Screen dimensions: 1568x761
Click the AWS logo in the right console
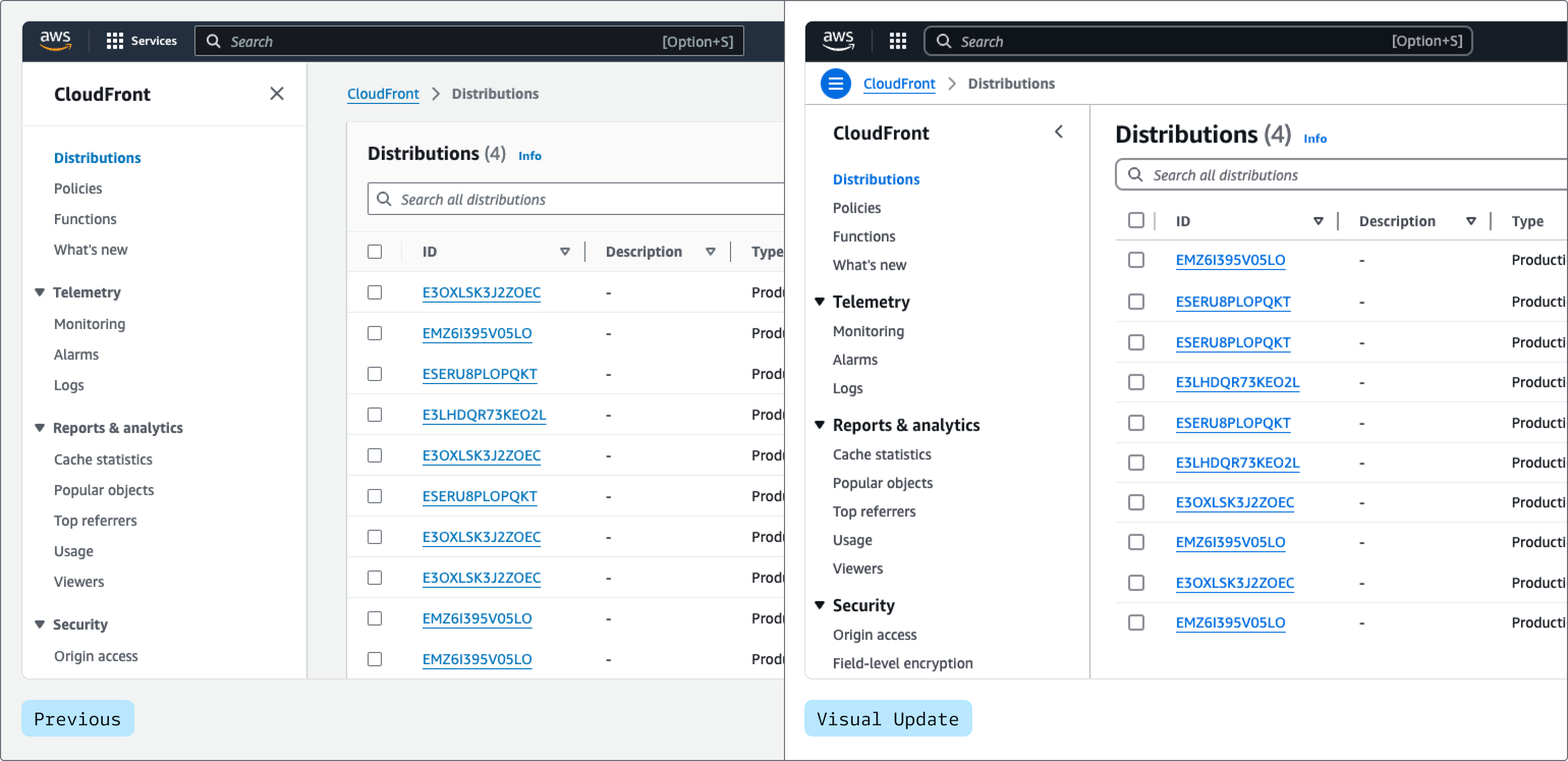click(838, 40)
